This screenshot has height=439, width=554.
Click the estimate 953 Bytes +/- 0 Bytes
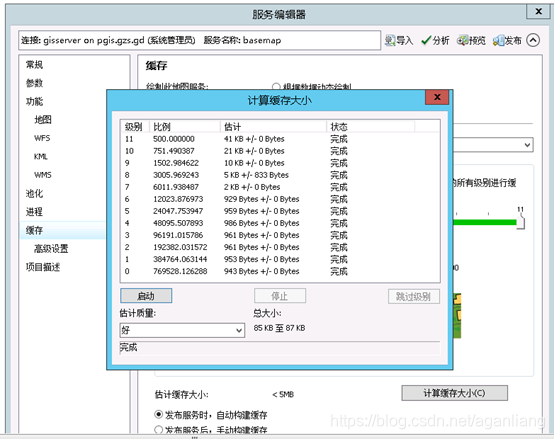(261, 259)
